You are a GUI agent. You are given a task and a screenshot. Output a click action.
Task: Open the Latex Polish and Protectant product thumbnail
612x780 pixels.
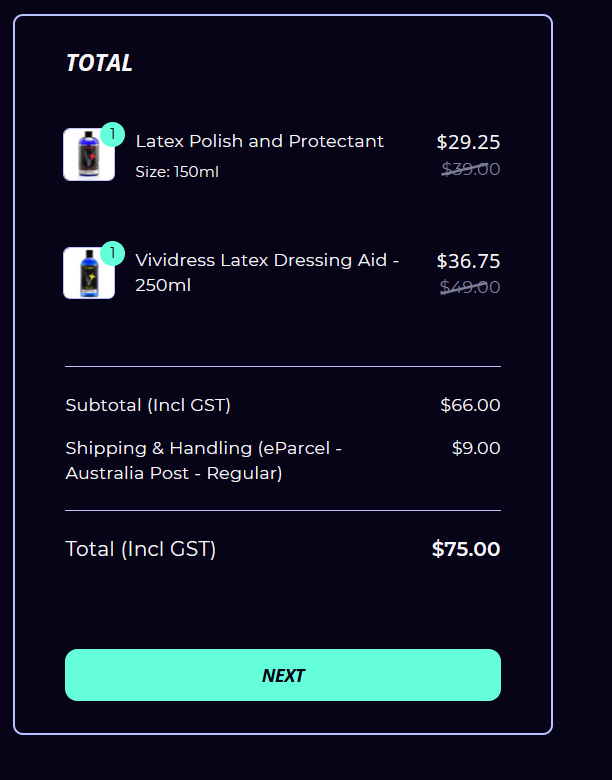[87, 156]
